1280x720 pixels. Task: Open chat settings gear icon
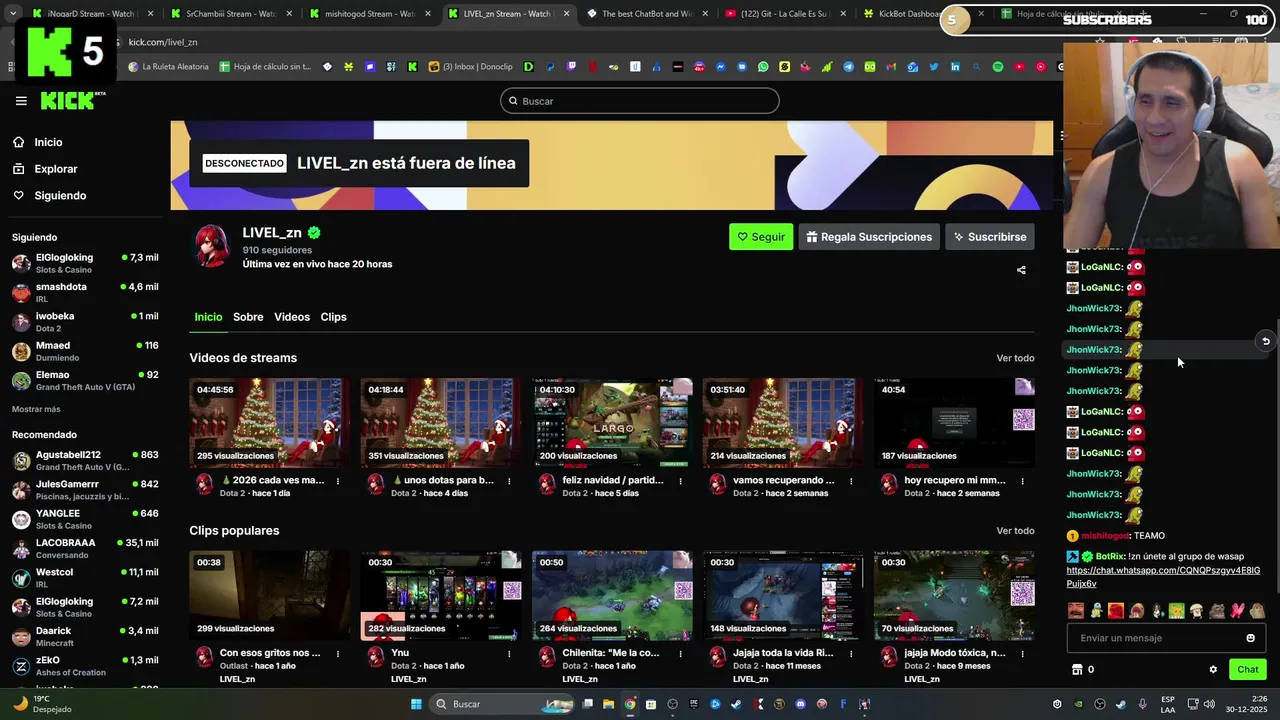(1213, 670)
